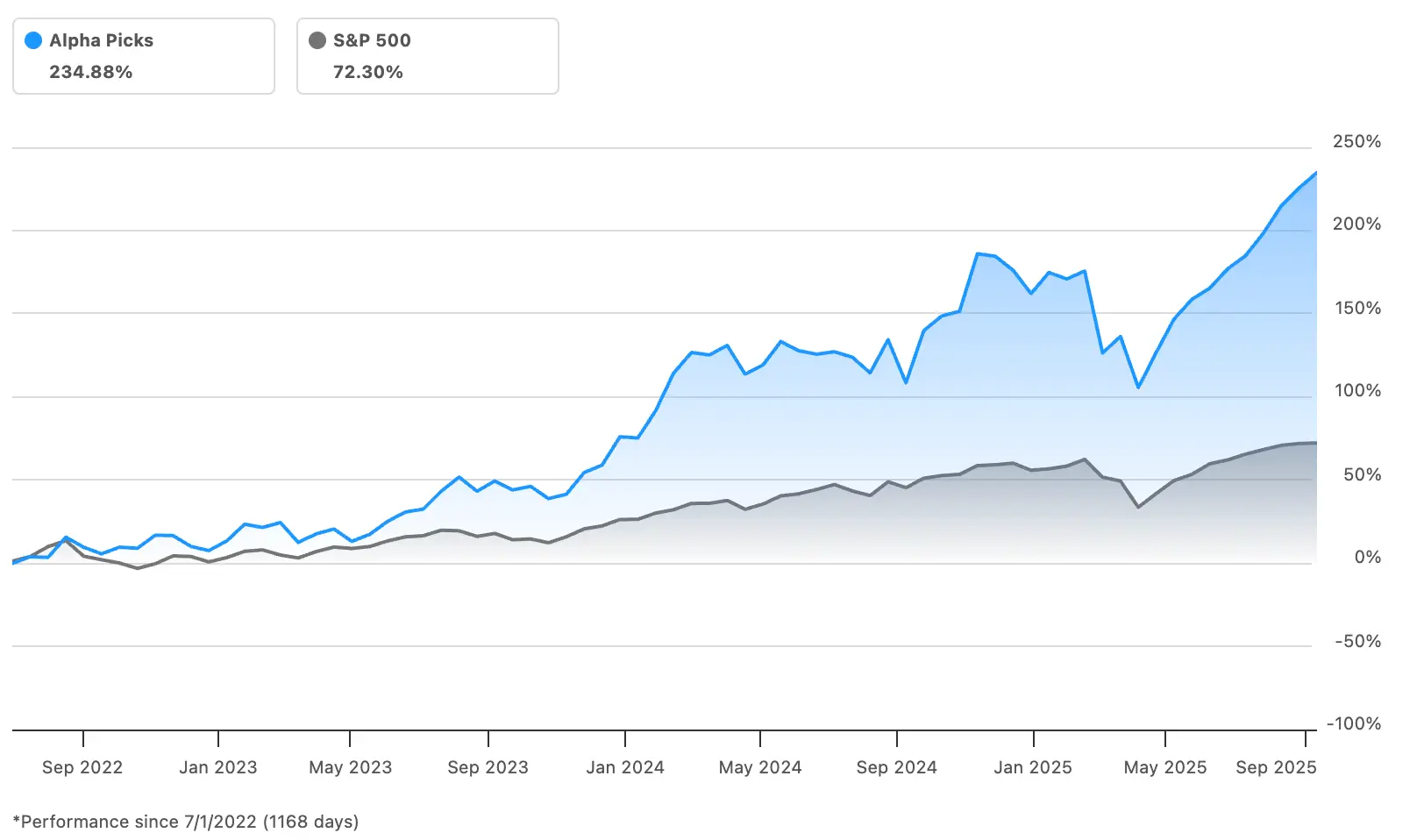Image resolution: width=1424 pixels, height=840 pixels.
Task: Click the 234.88% Alpha Picks return value
Action: pos(91,72)
